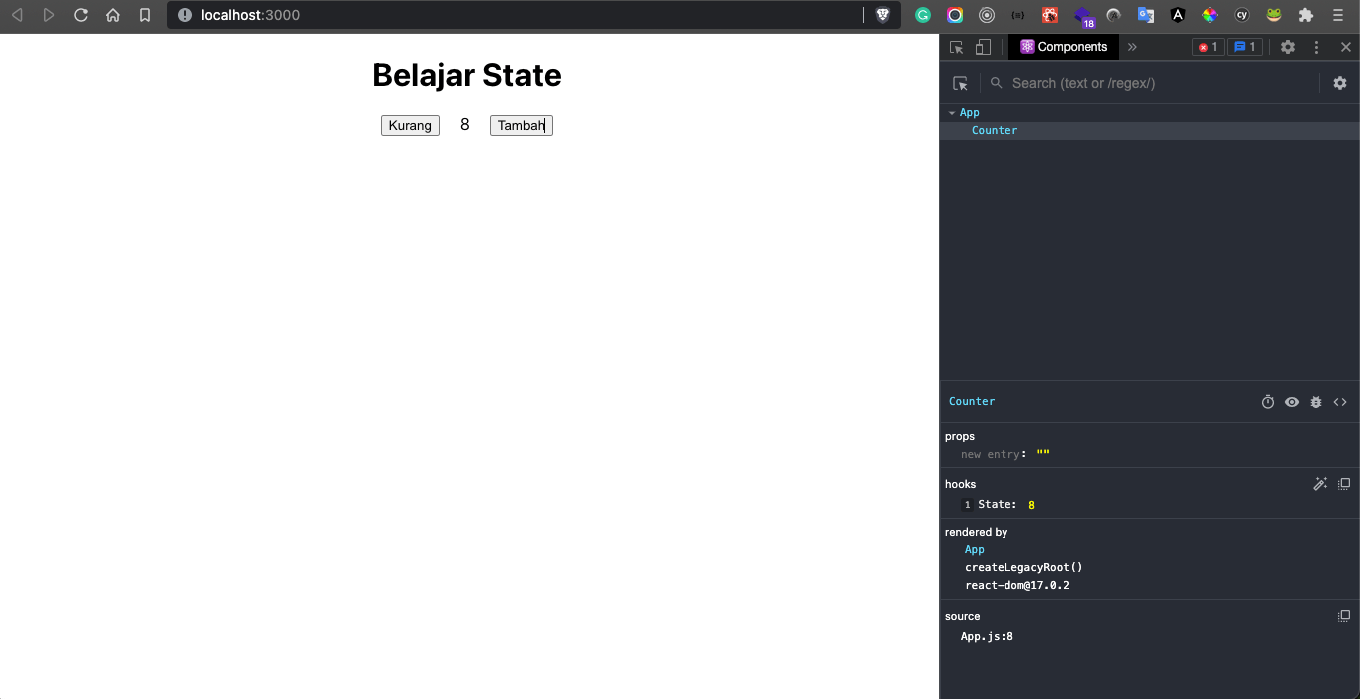Bookmark the current page
The height and width of the screenshot is (699, 1360).
[145, 15]
